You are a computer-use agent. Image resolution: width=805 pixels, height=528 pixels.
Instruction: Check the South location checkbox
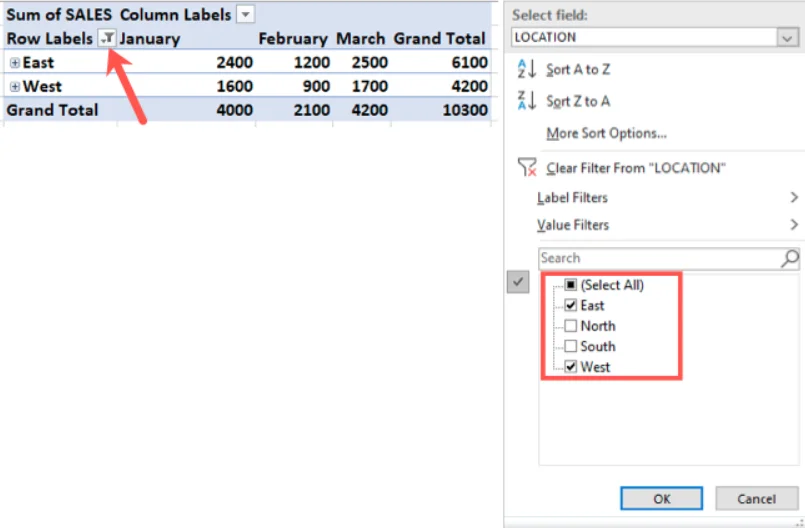click(x=570, y=347)
